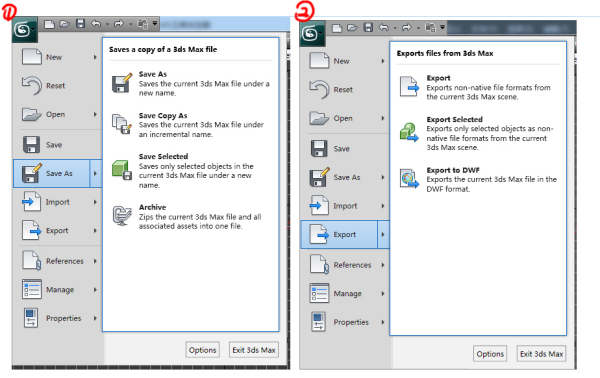This screenshot has height=378, width=600.
Task: Choose Export to DWF in right window submenu
Action: (x=478, y=179)
